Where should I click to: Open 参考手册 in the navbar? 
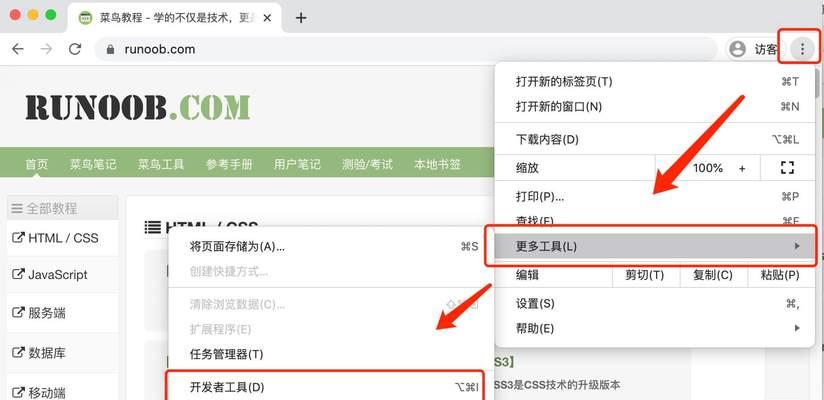click(x=229, y=165)
